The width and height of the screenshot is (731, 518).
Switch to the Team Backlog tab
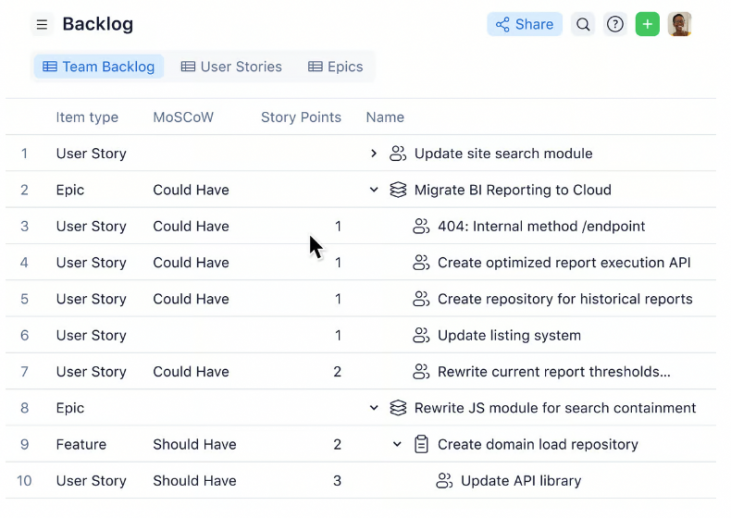pyautogui.click(x=99, y=67)
